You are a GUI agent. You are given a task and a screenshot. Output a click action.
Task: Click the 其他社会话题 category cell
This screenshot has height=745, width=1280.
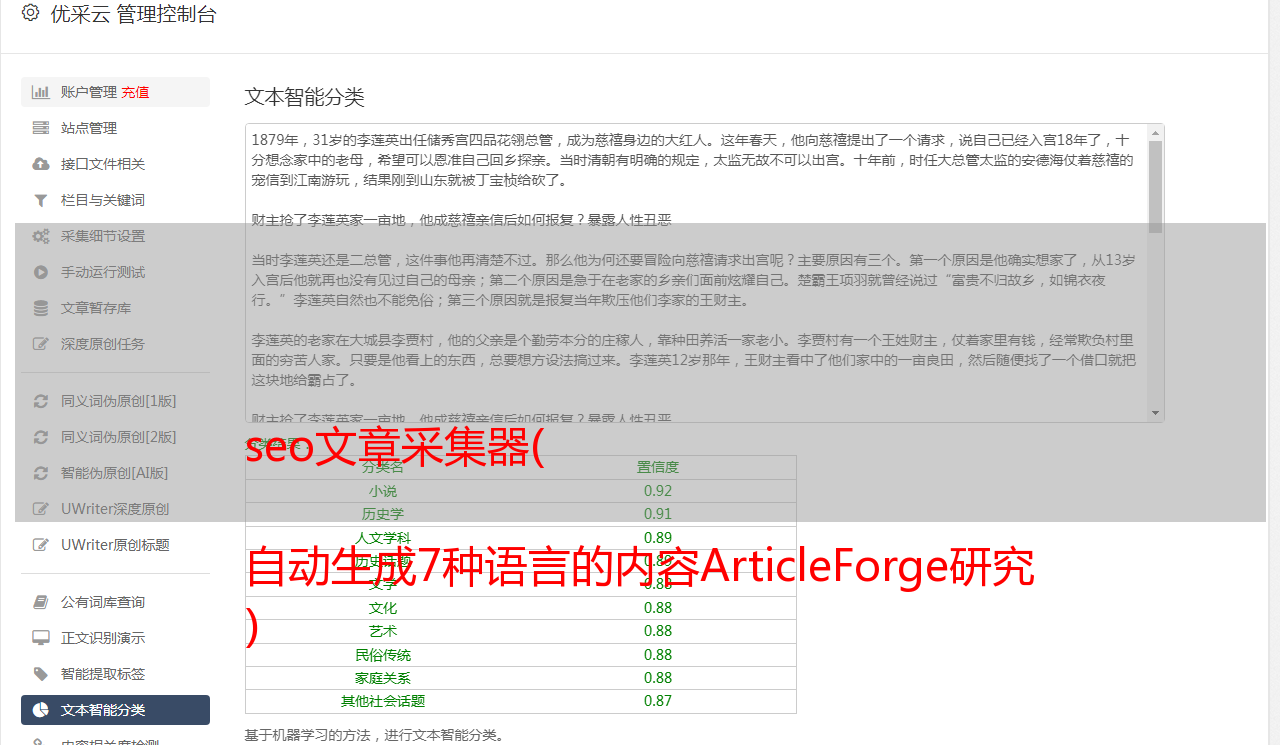point(383,701)
